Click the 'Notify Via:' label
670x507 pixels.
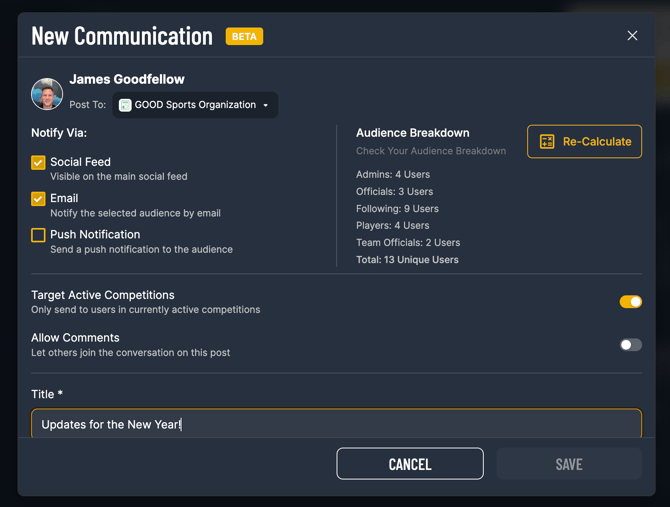[x=59, y=133]
